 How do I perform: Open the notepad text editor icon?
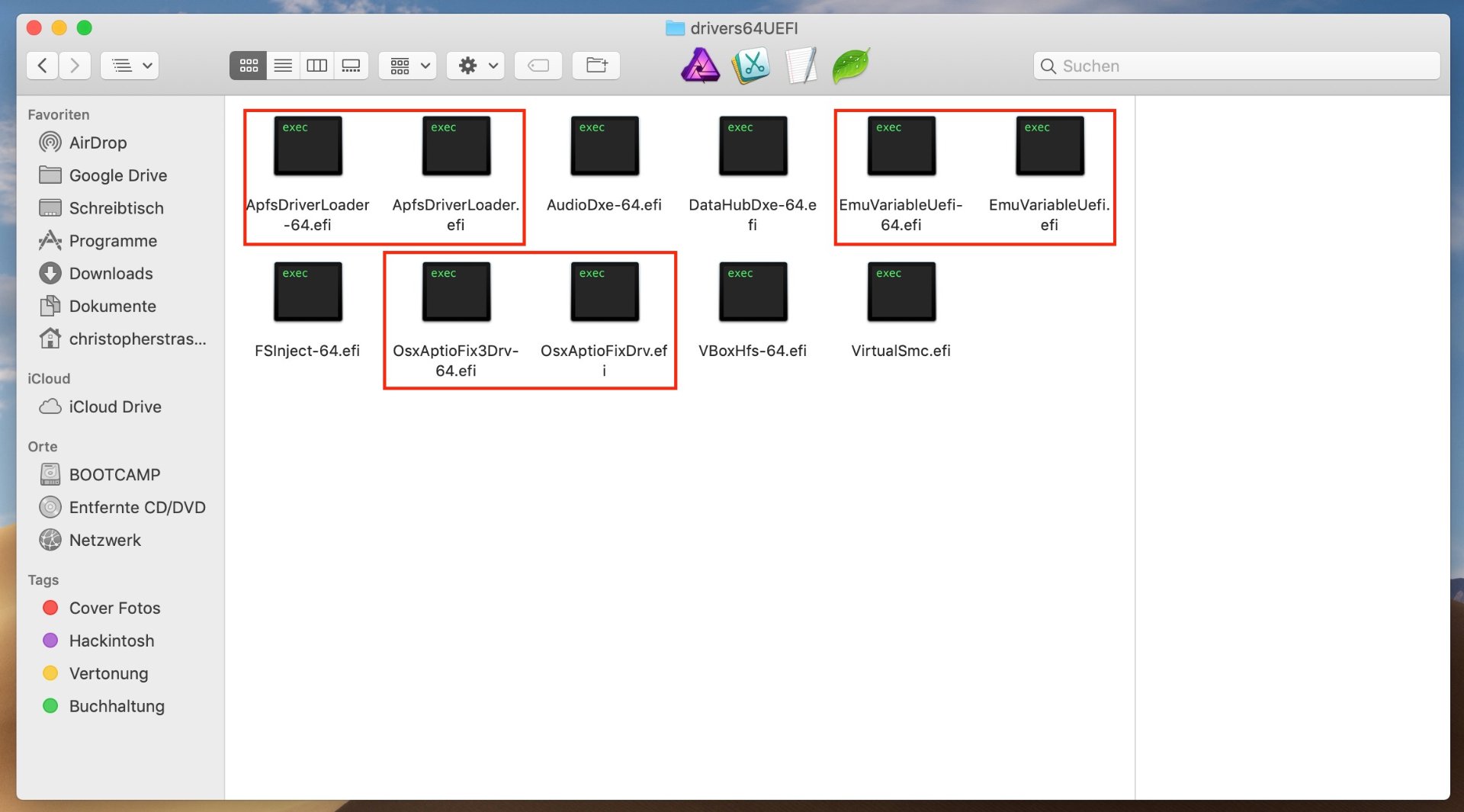click(801, 66)
